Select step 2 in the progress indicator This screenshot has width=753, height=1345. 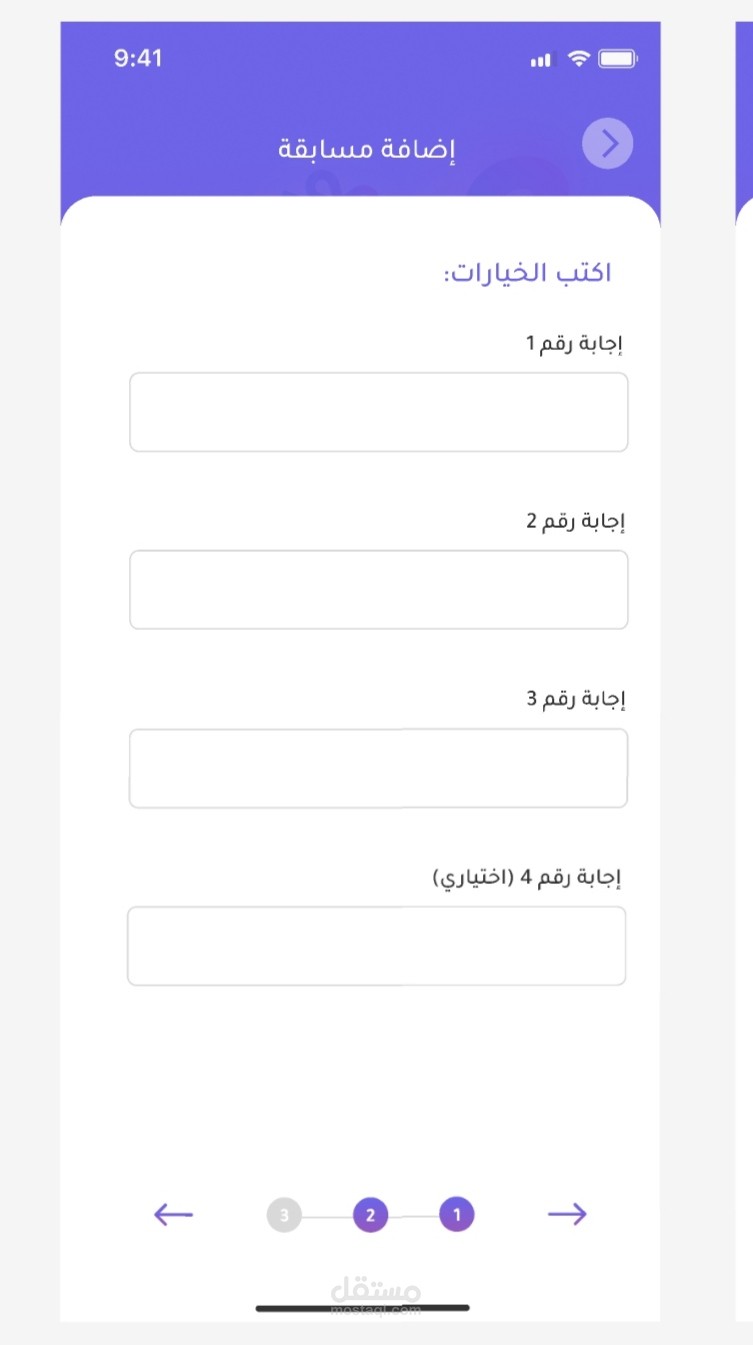tap(370, 1215)
